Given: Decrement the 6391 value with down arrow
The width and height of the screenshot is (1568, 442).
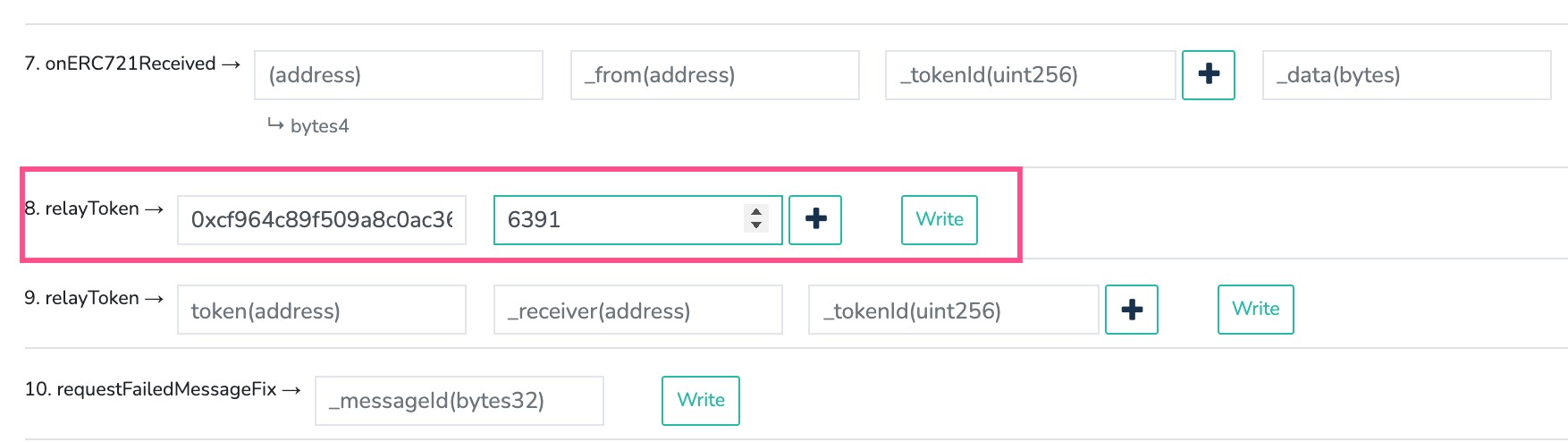Looking at the screenshot, I should [x=756, y=225].
